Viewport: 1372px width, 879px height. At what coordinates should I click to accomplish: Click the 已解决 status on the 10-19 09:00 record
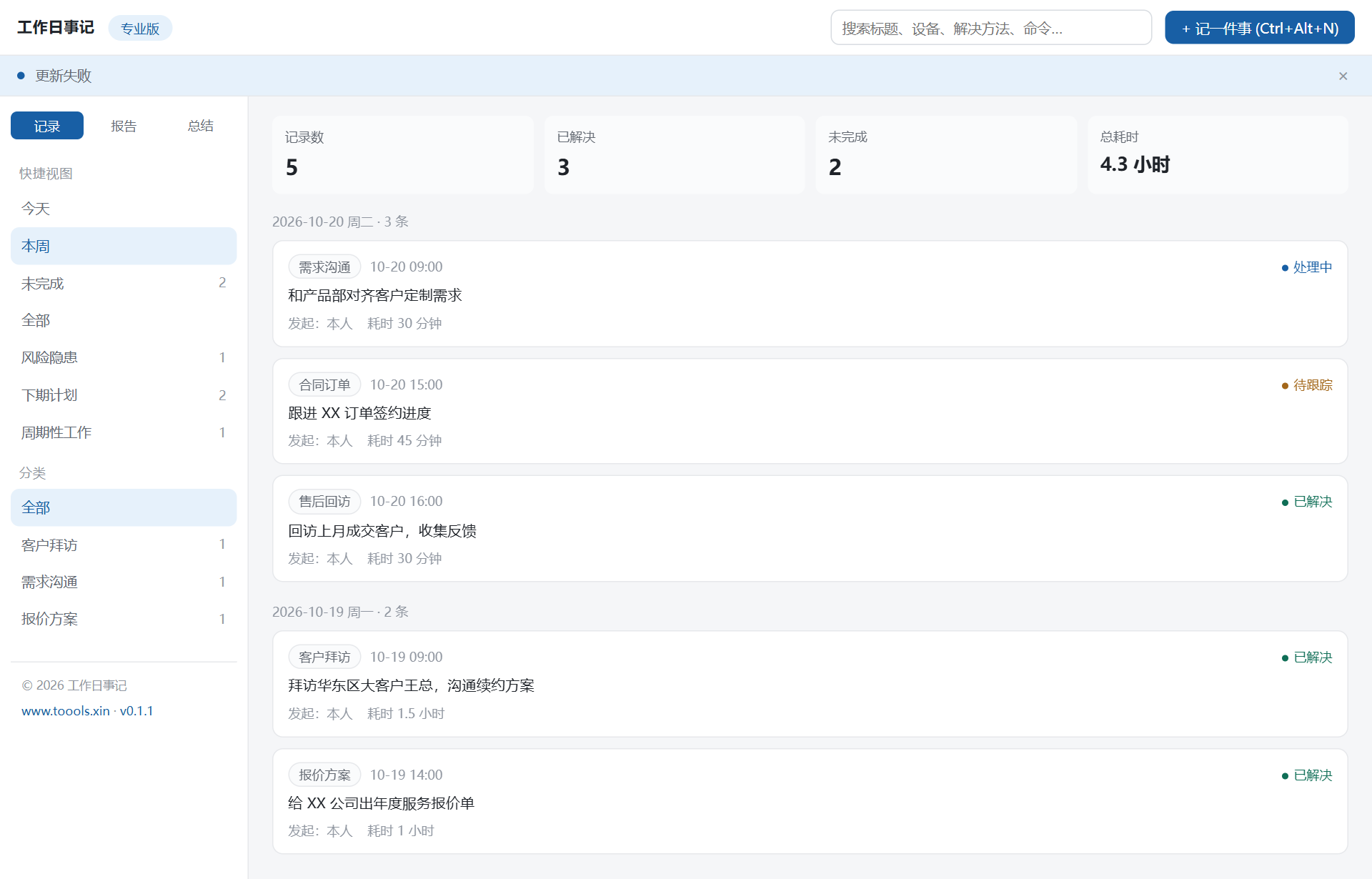click(x=1307, y=657)
